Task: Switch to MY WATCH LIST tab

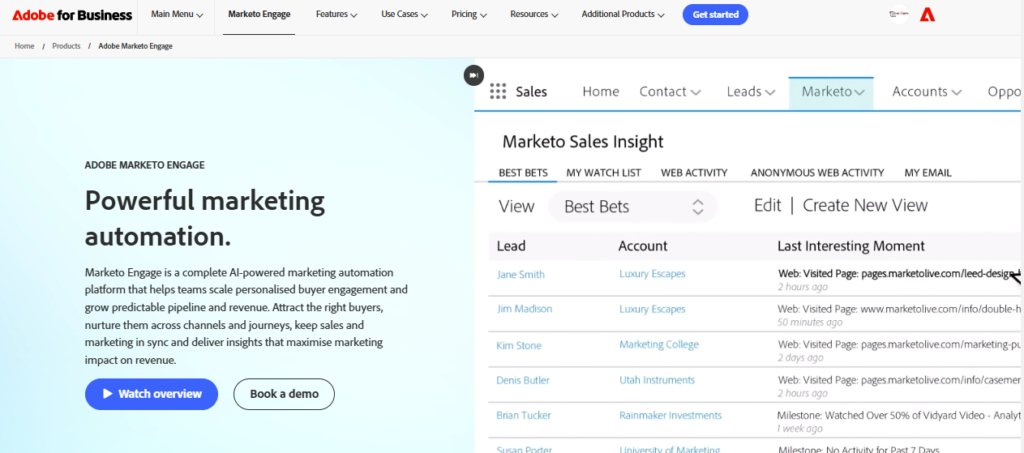Action: point(603,173)
